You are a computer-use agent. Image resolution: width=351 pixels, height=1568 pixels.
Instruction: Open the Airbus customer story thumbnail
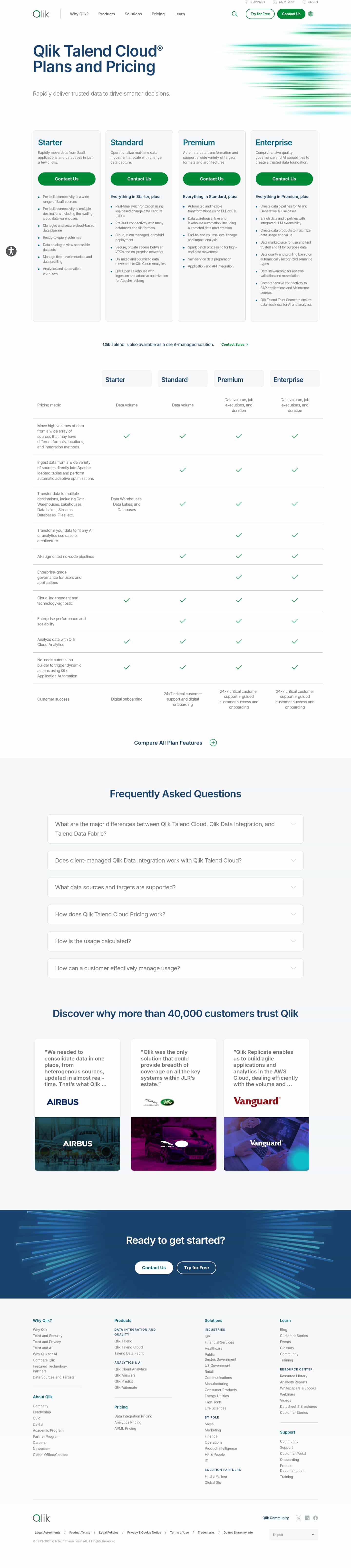[77, 1143]
